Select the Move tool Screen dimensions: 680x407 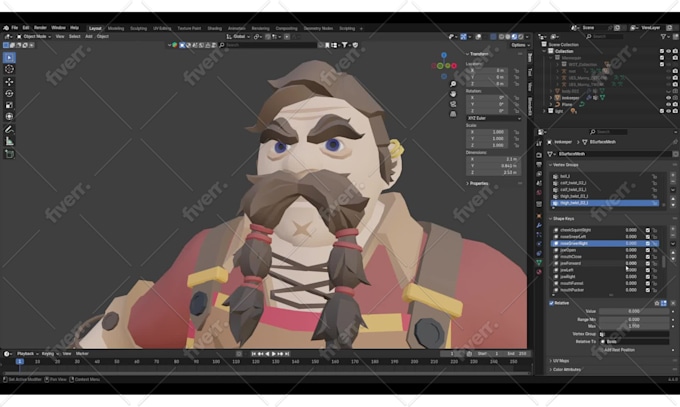(9, 82)
